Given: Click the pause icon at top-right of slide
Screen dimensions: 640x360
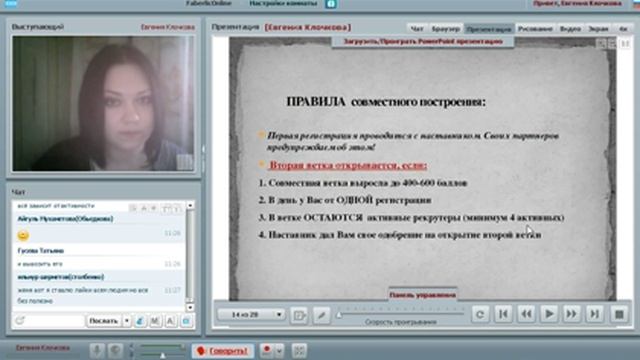Looking at the screenshot, I should [625, 43].
